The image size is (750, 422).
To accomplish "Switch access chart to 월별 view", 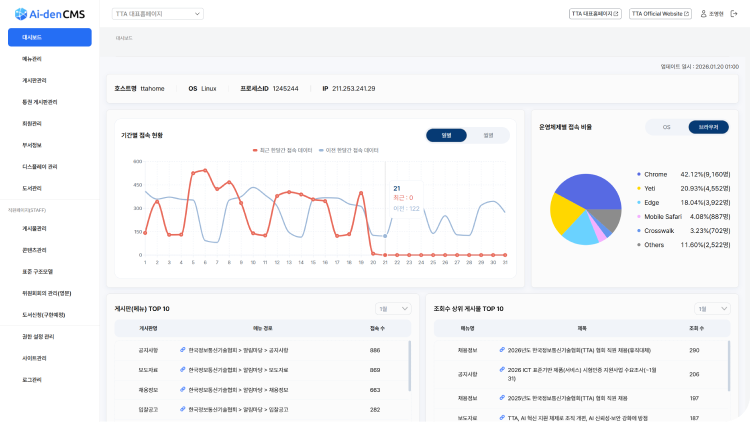I will coord(487,135).
